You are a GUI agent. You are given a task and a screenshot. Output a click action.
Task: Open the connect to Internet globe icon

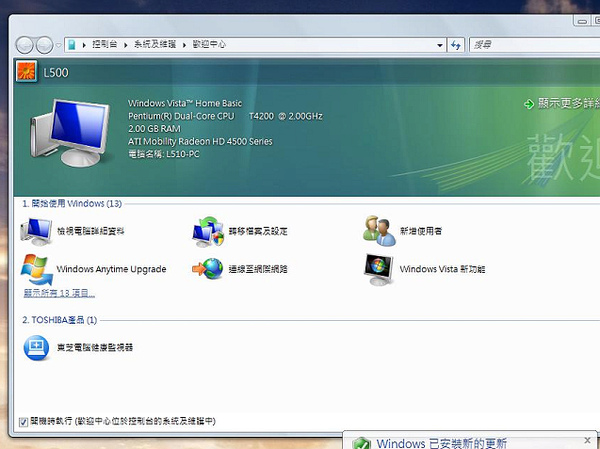[x=208, y=269]
